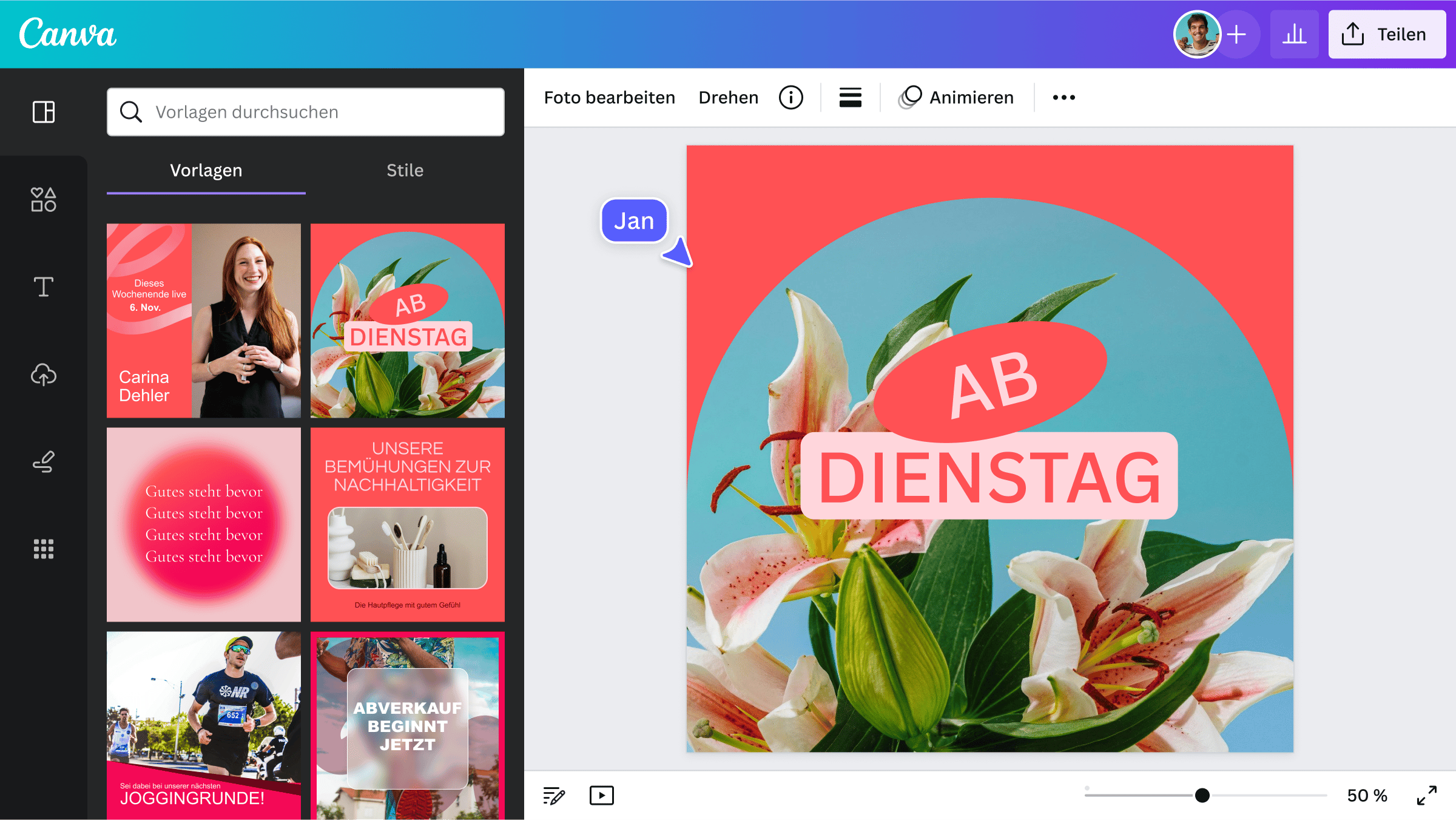This screenshot has width=1456, height=820.
Task: Adjust the zoom slider
Action: click(x=1203, y=794)
